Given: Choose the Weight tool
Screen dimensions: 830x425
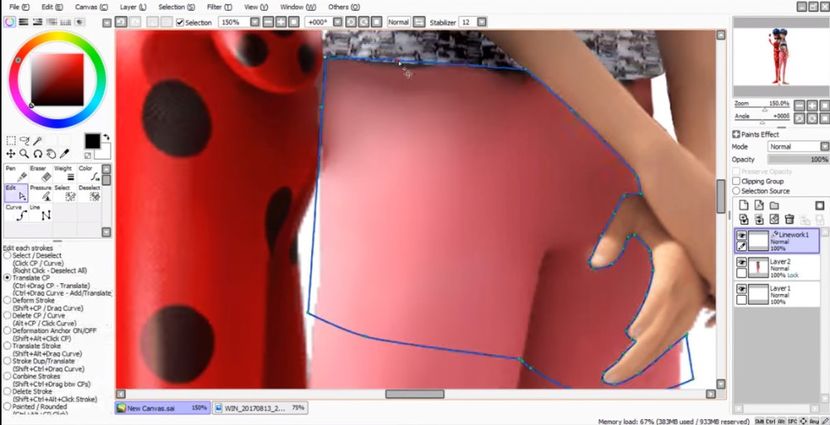Looking at the screenshot, I should [x=65, y=174].
